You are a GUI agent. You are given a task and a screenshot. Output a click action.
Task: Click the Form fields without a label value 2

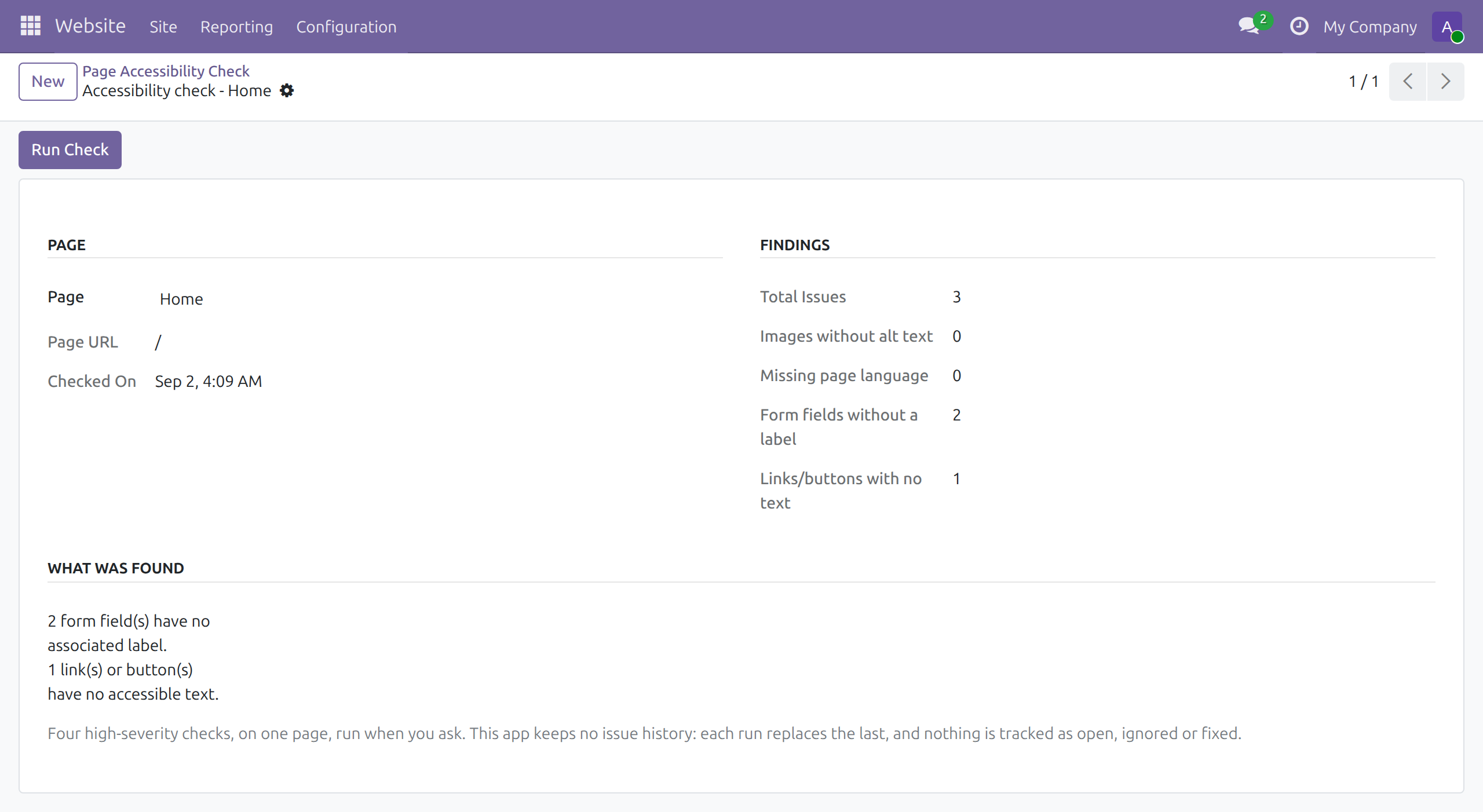[x=957, y=415]
